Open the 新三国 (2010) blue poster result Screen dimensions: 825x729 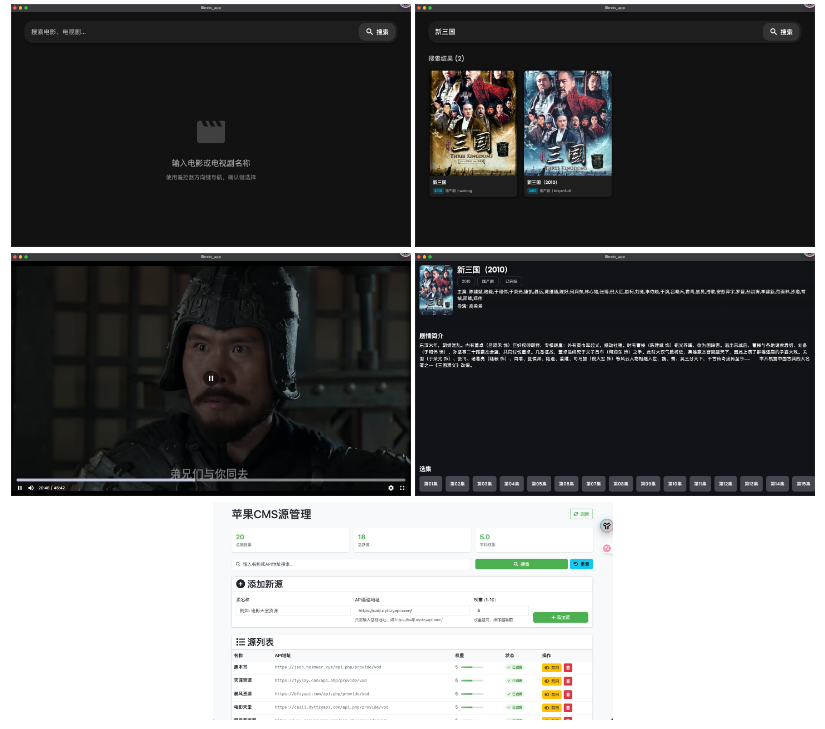(568, 123)
